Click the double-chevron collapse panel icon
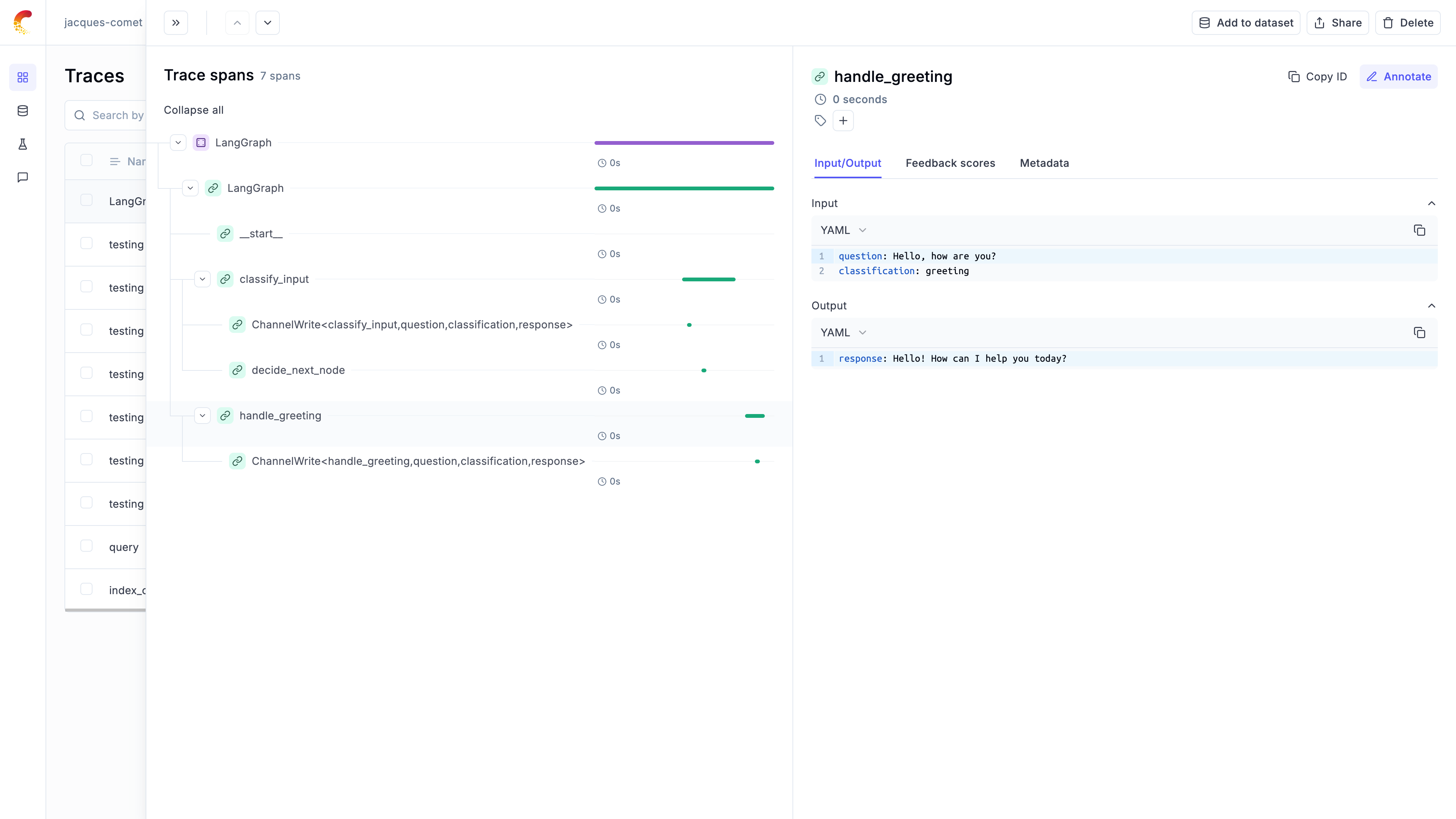 176,23
